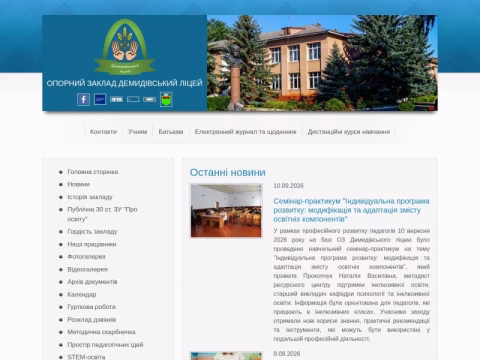Screen dimensions: 480x360
Task: Click the Demydivskyi lyceum logo emblem
Action: [125, 47]
